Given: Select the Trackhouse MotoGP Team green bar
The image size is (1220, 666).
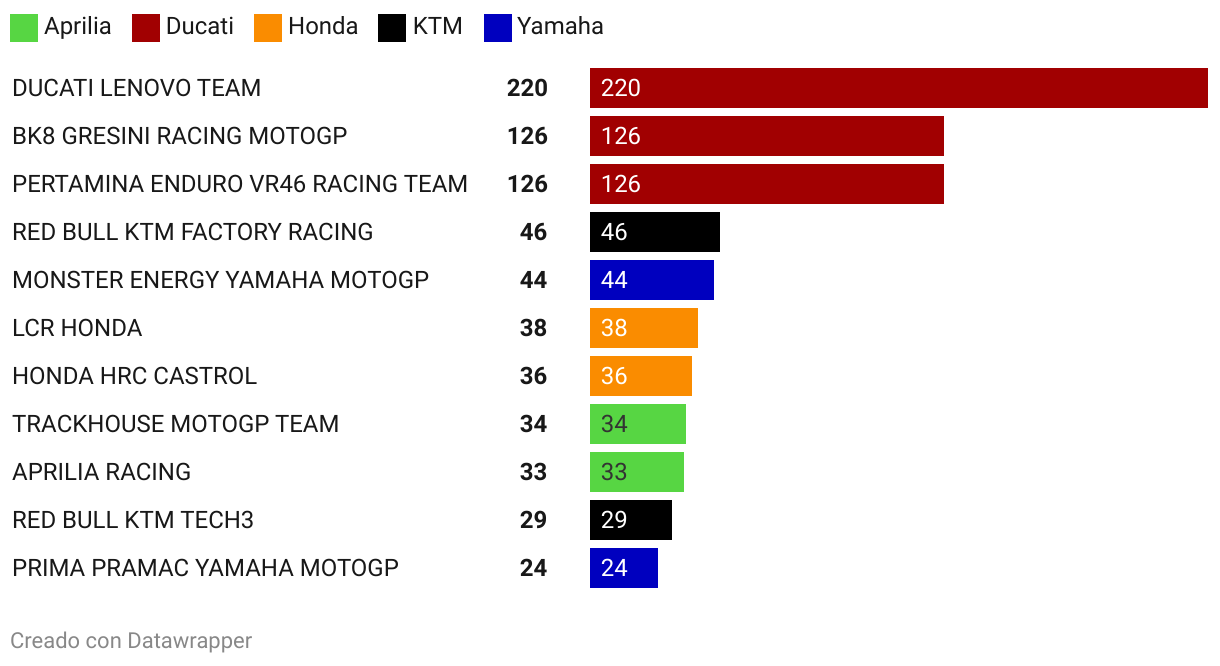Looking at the screenshot, I should coord(638,424).
